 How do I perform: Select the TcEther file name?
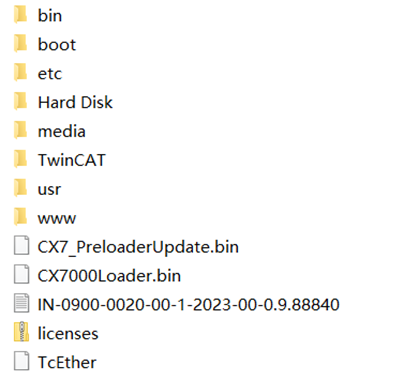click(67, 362)
